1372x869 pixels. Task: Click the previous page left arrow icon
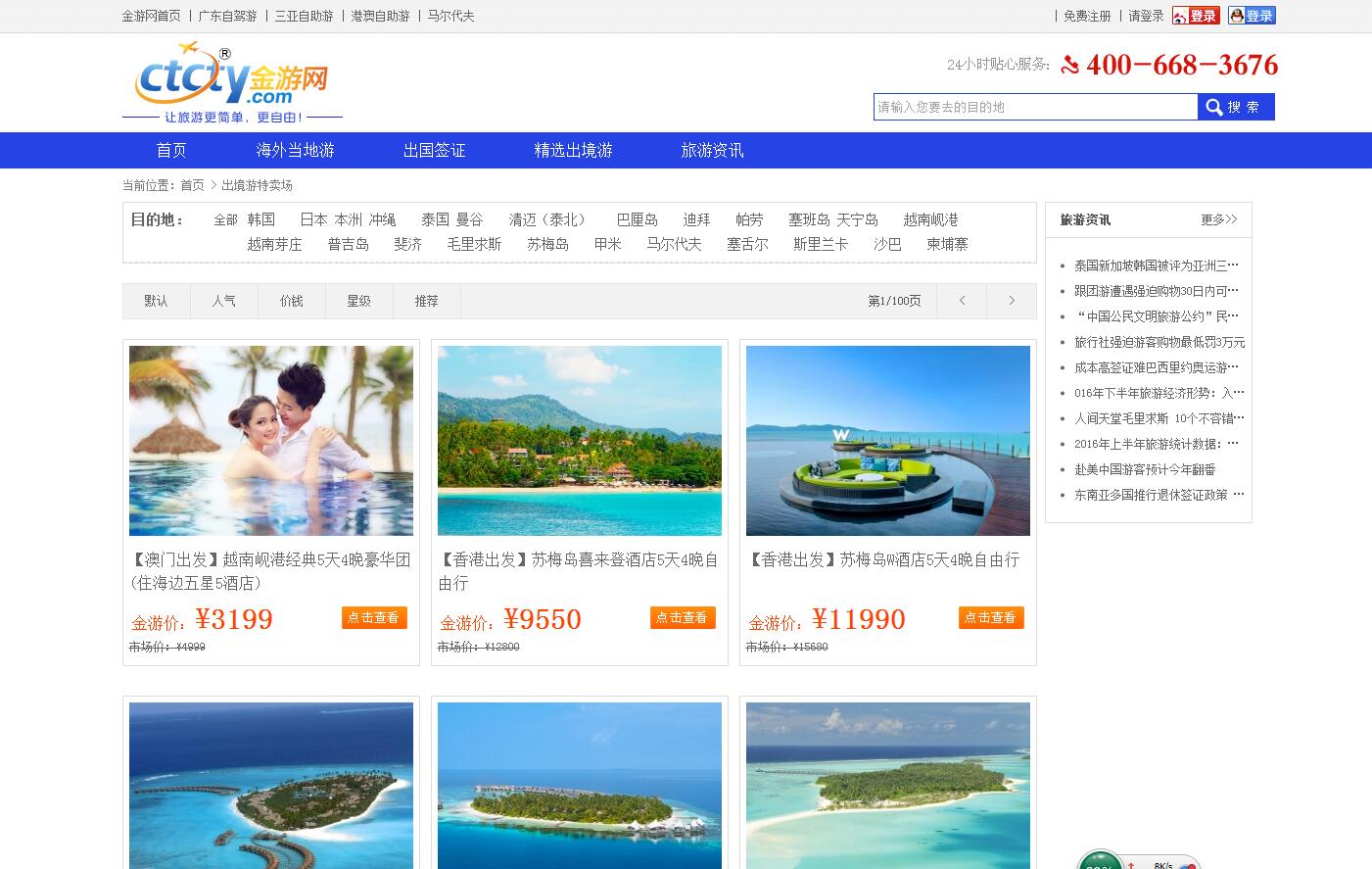click(x=961, y=301)
